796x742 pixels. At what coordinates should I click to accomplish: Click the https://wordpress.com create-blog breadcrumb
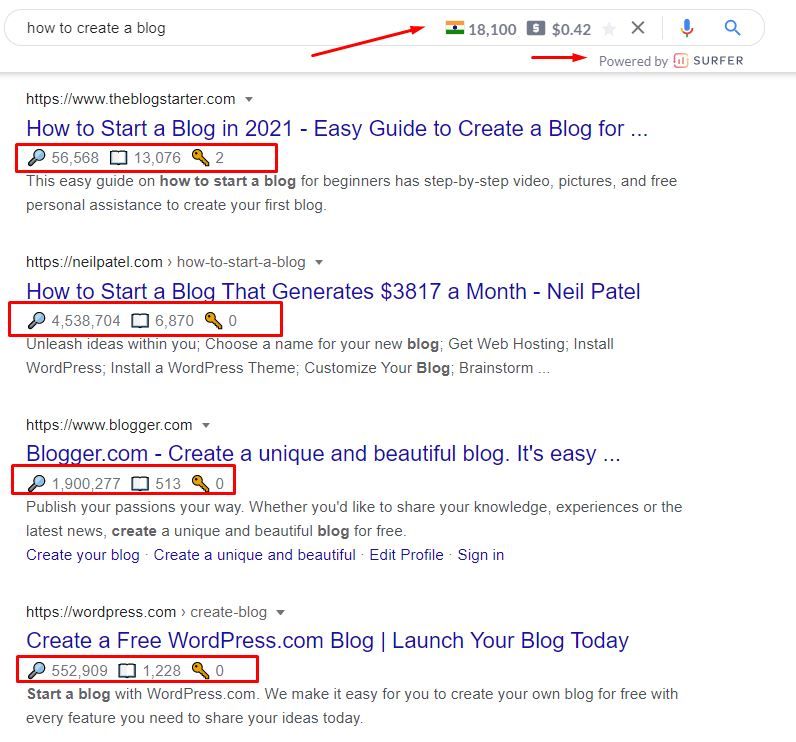(x=147, y=613)
